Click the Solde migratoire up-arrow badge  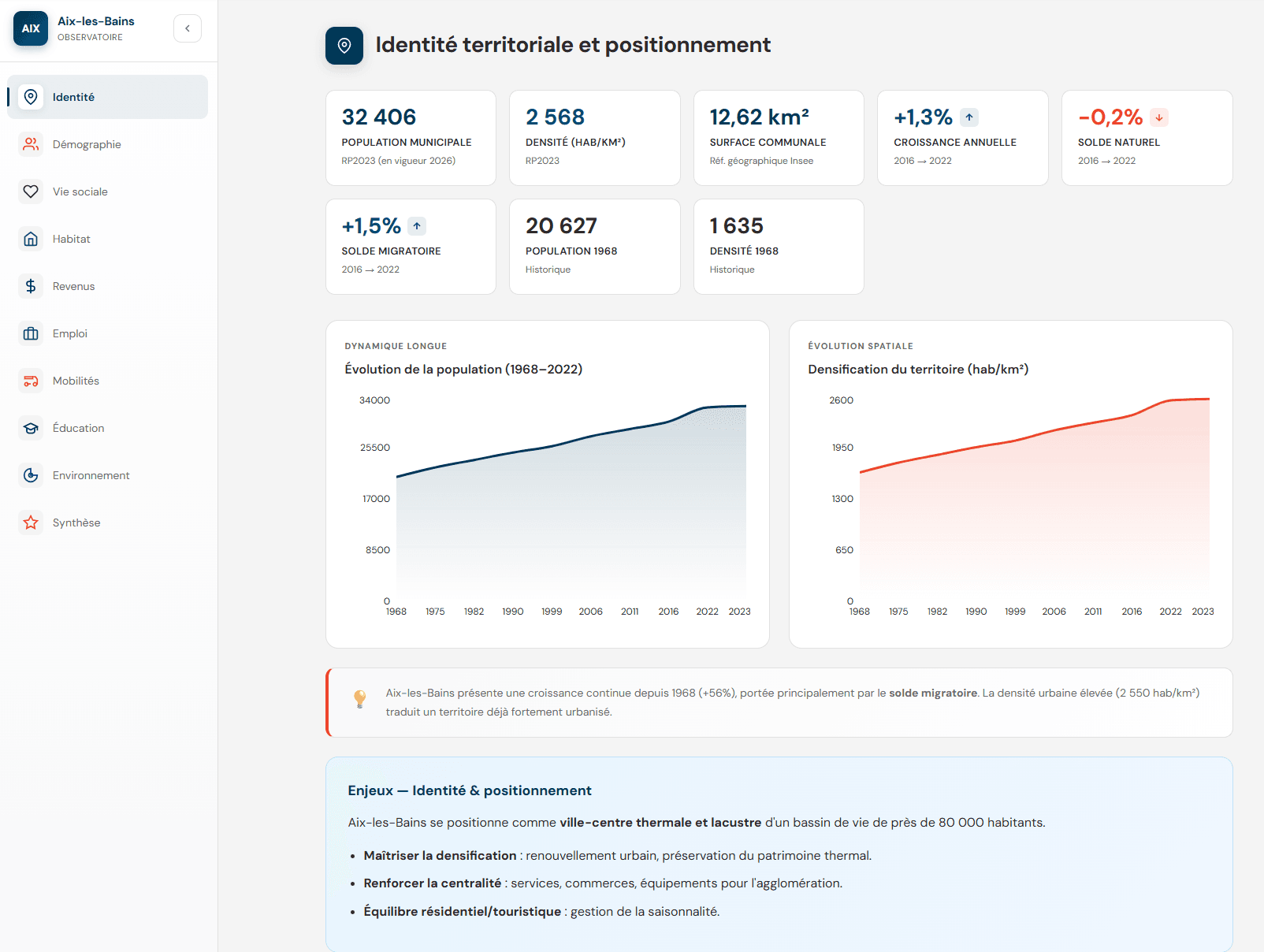[x=417, y=226]
